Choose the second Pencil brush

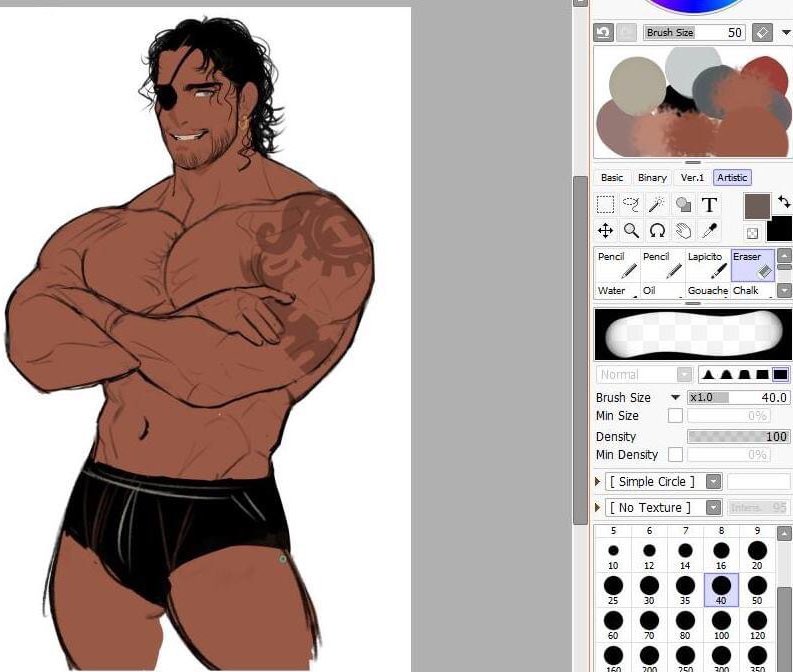663,264
